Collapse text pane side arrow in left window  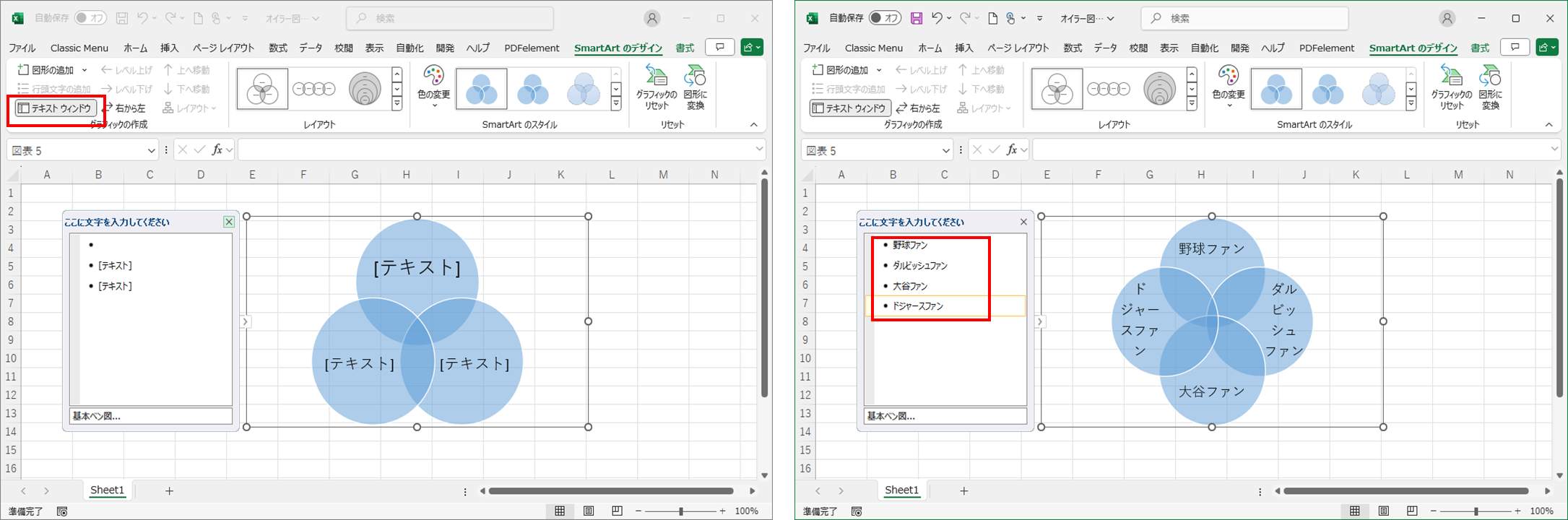pyautogui.click(x=245, y=321)
